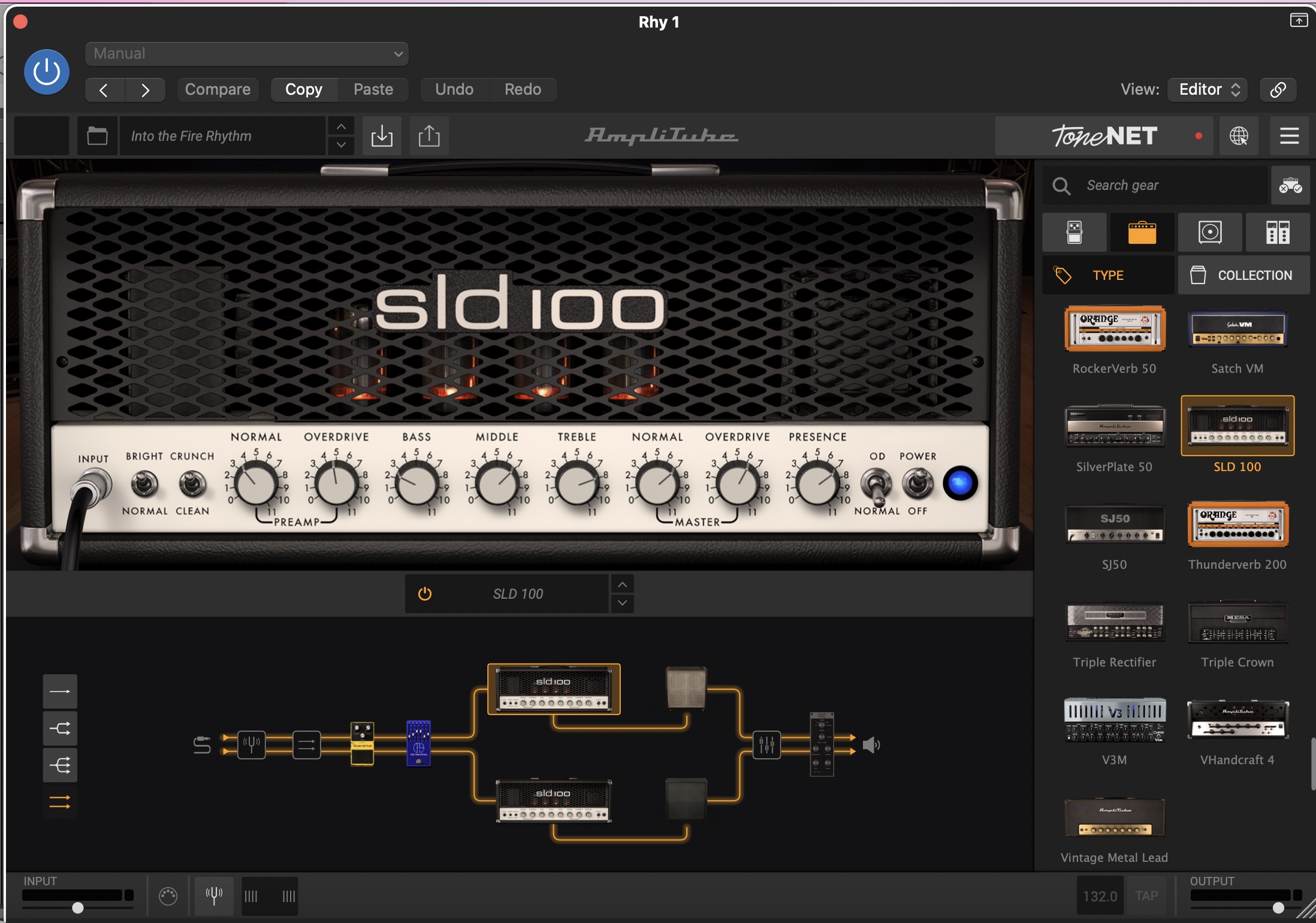The width and height of the screenshot is (1316, 923).
Task: Click the BASS knob
Action: [417, 485]
